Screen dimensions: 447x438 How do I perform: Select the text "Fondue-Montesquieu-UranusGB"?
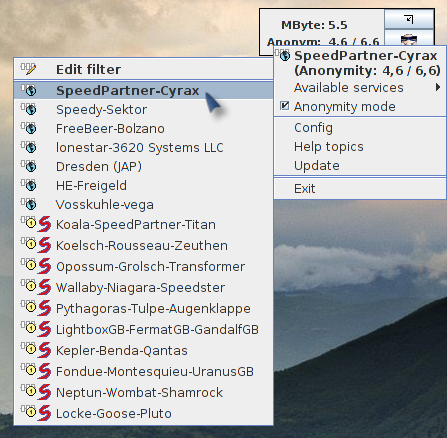click(x=155, y=372)
